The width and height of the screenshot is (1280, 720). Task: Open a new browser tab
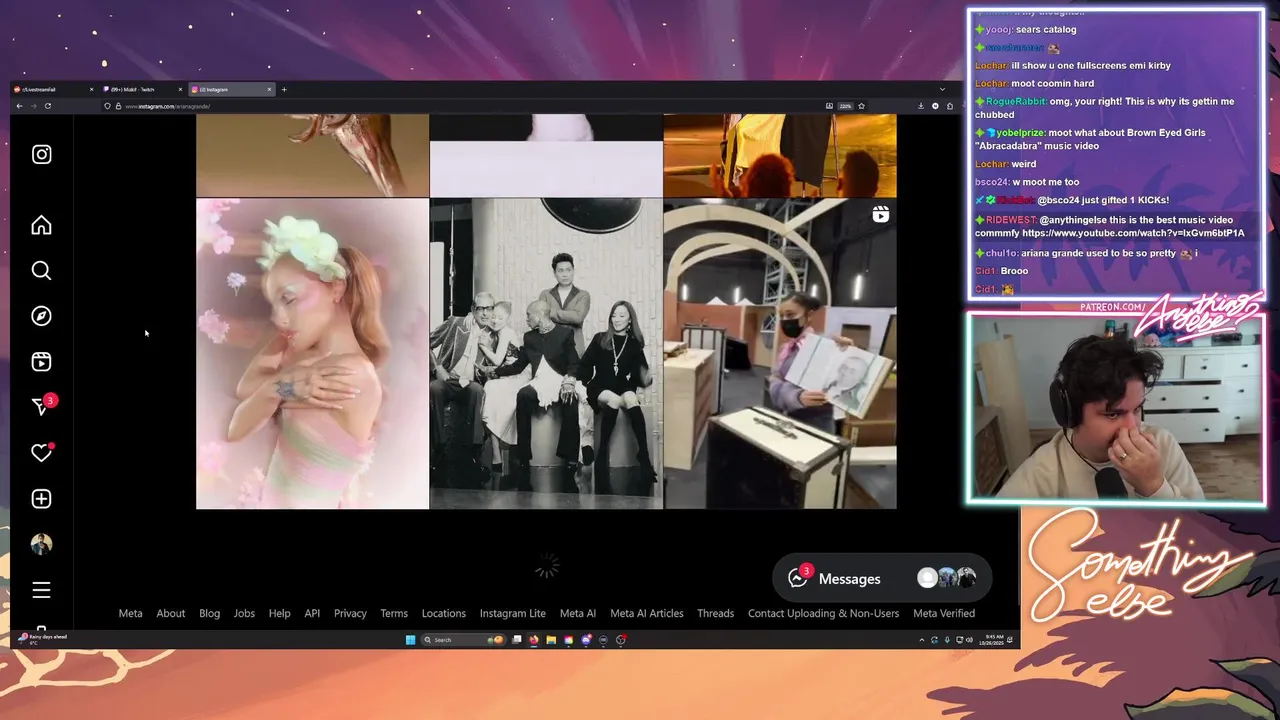click(x=284, y=89)
